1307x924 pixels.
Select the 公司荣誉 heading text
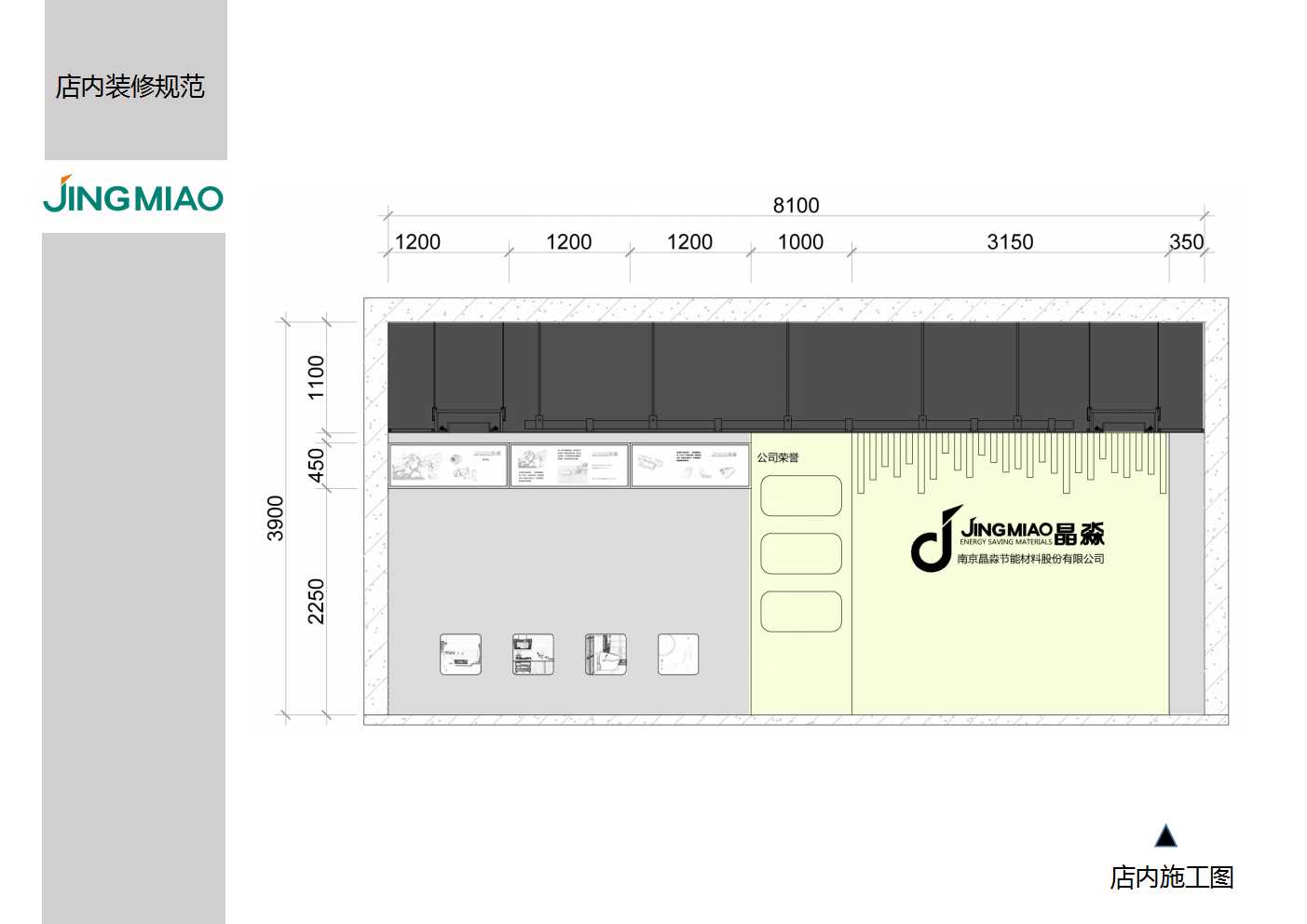point(778,457)
